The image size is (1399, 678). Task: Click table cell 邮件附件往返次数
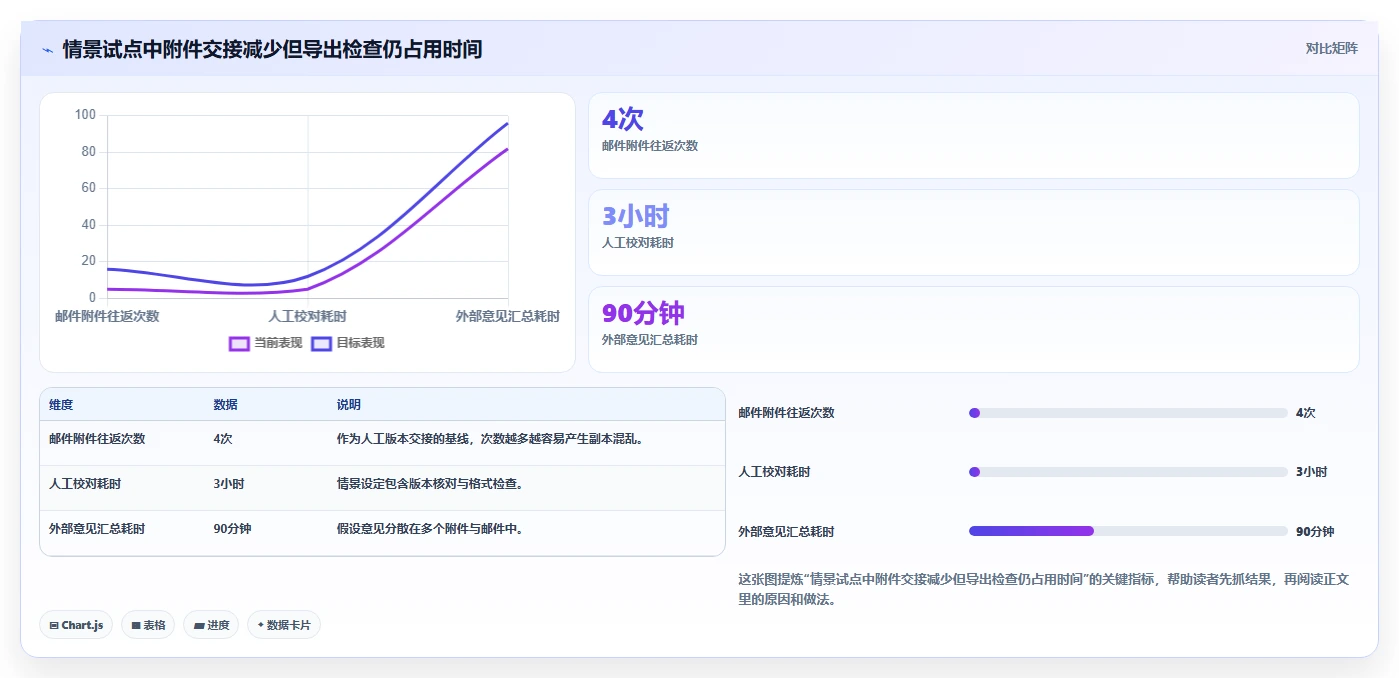point(97,438)
